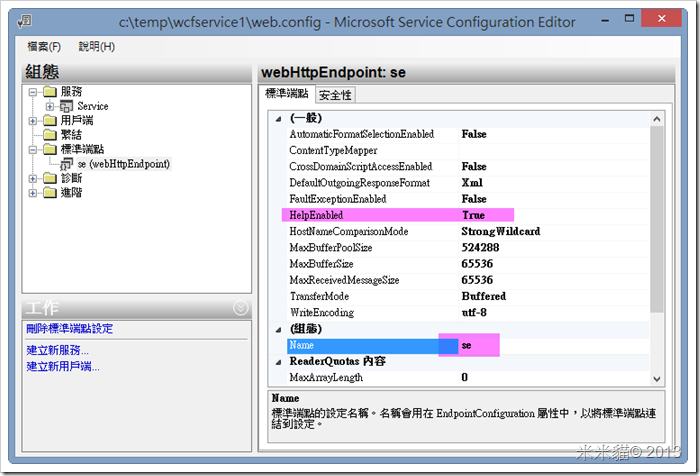Select the 標準端點 tree item
Image resolution: width=700 pixels, height=476 pixels.
click(x=82, y=149)
